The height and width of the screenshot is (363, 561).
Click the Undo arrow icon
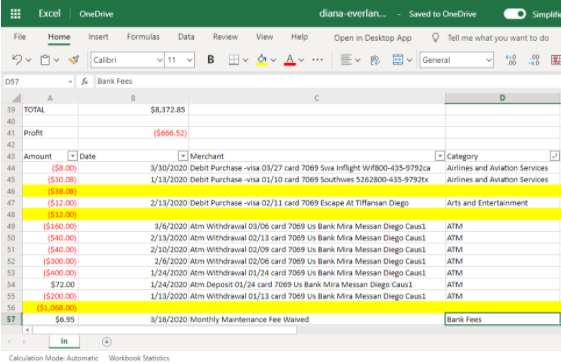[17, 59]
